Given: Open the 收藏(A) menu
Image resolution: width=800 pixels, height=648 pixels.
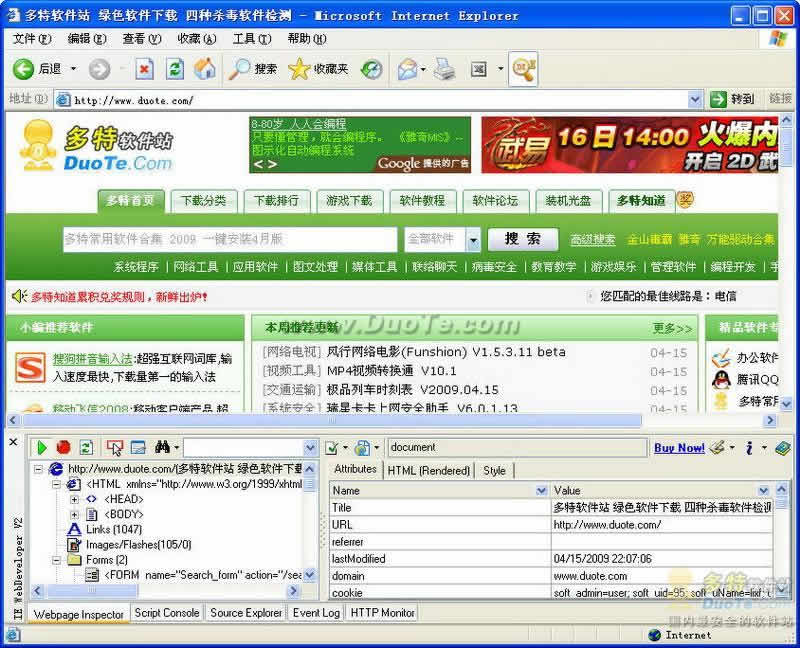Looking at the screenshot, I should [196, 38].
